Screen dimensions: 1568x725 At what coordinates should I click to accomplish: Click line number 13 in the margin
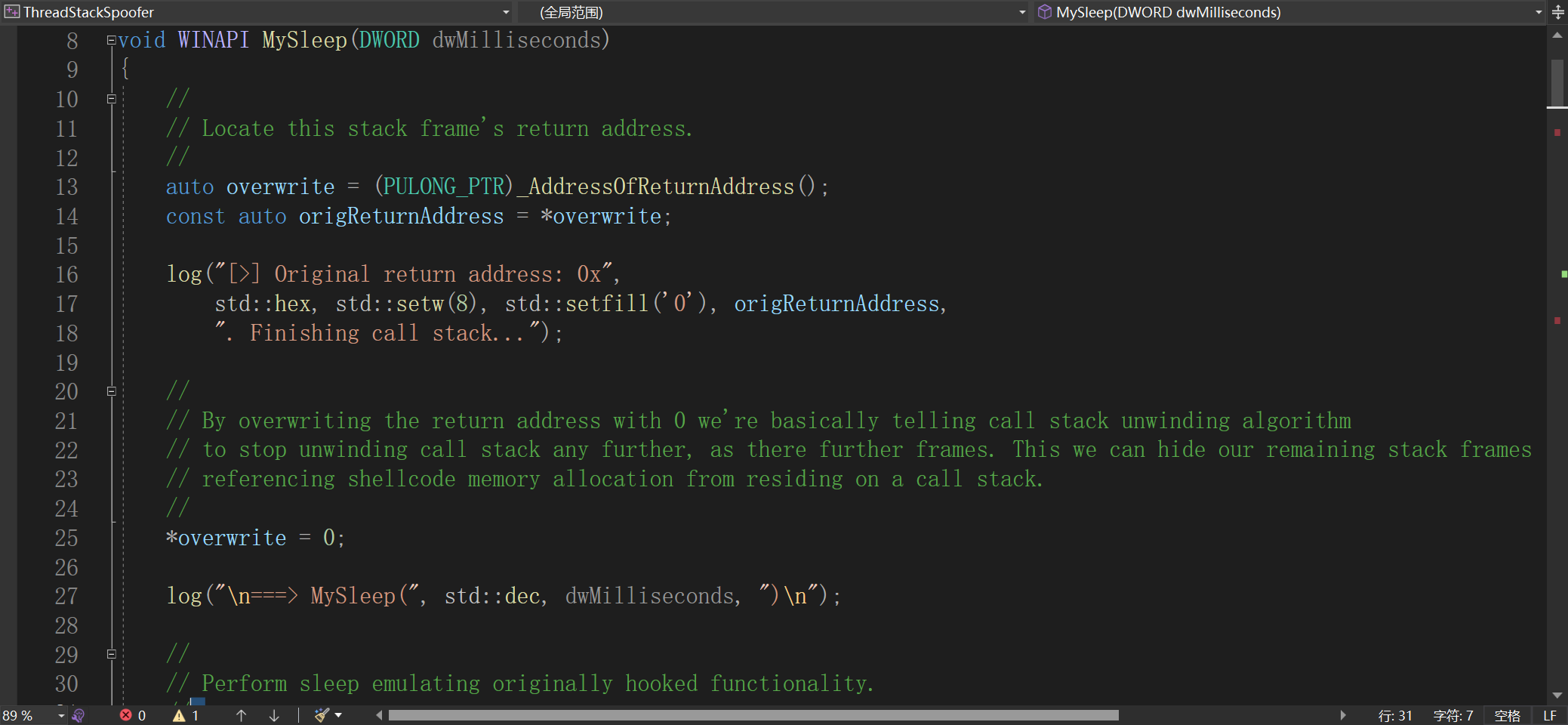[67, 187]
